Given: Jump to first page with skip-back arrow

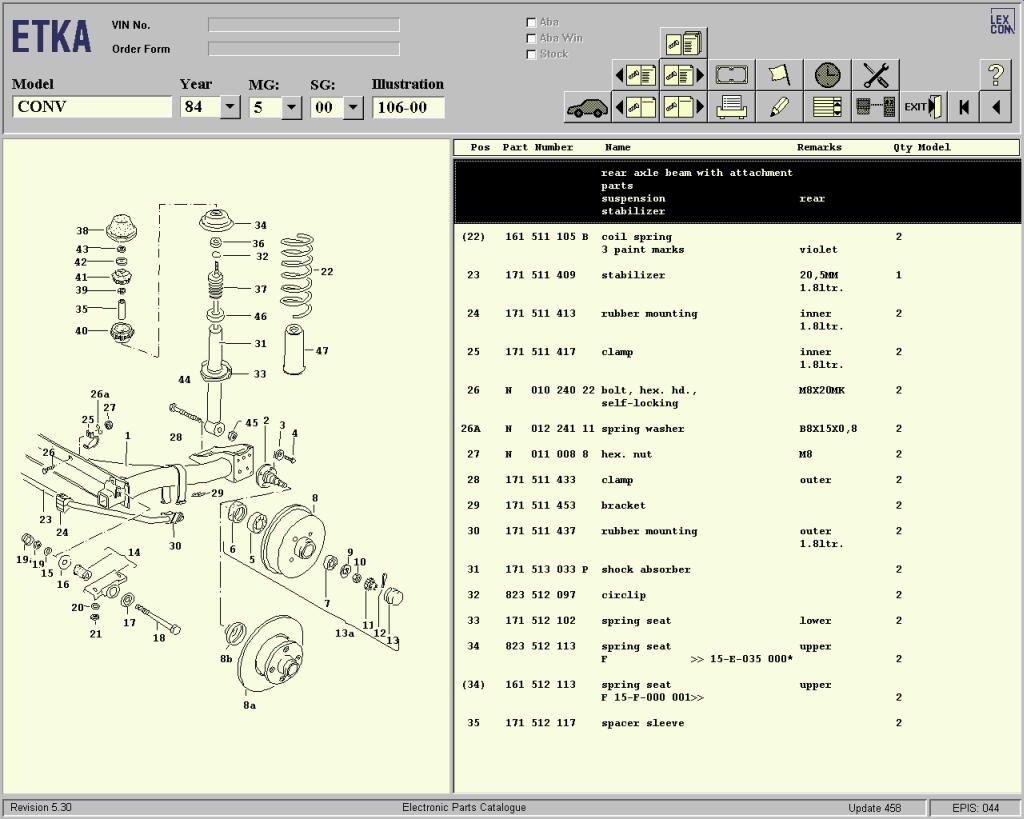Looking at the screenshot, I should (x=964, y=107).
